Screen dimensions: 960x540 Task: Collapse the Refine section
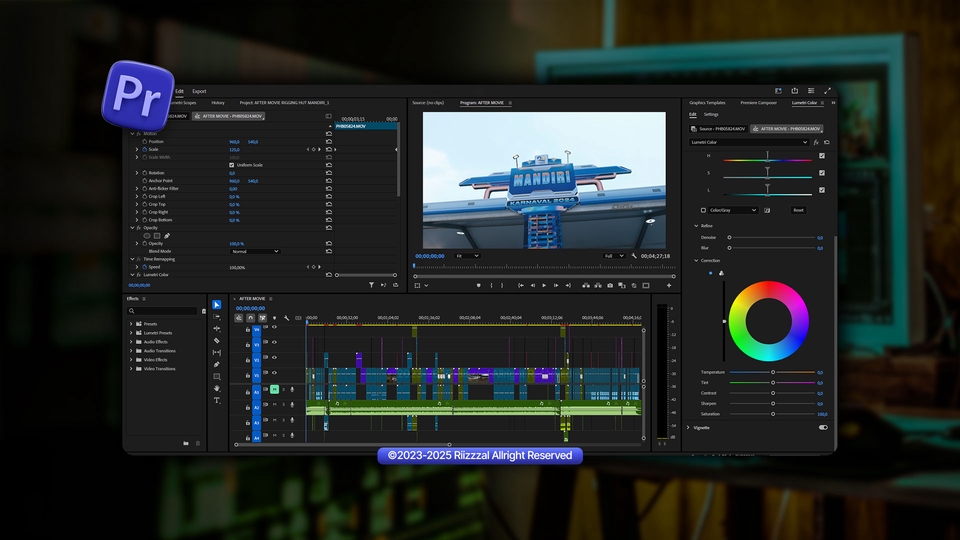coord(696,226)
